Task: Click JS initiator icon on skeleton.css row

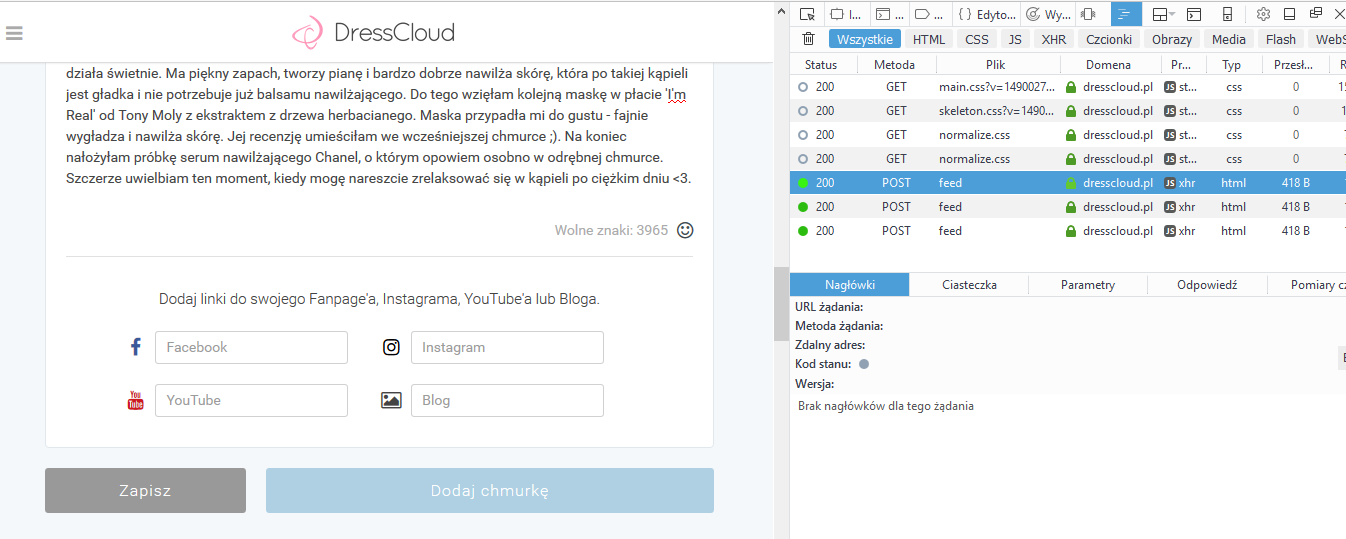Action: (1170, 111)
